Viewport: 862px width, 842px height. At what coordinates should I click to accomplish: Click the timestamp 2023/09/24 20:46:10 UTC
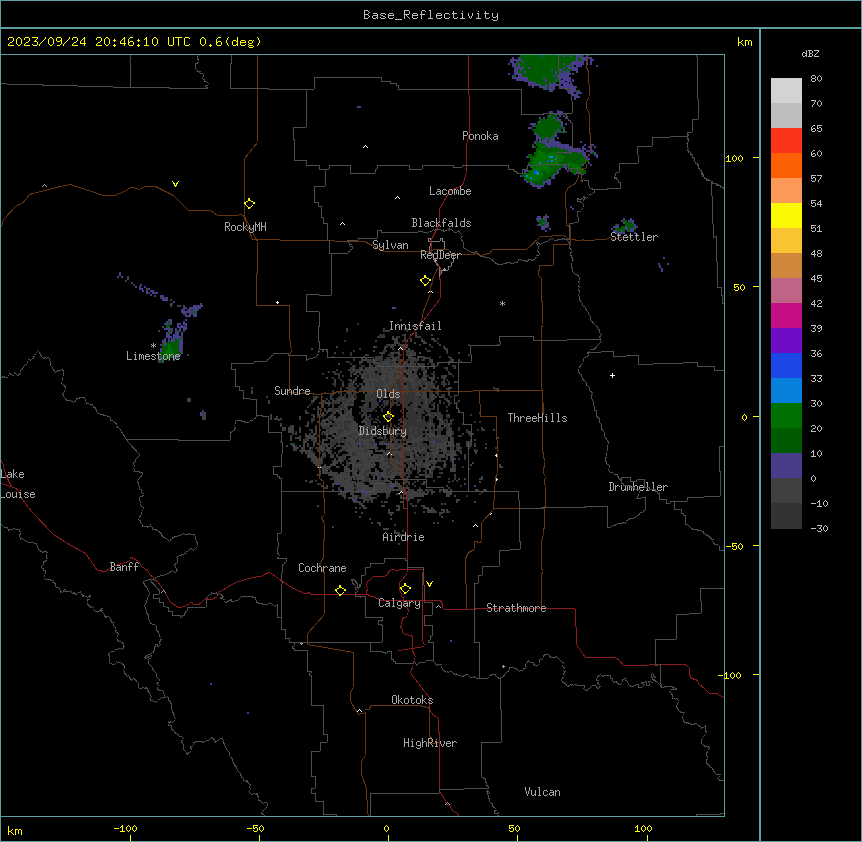pos(98,42)
